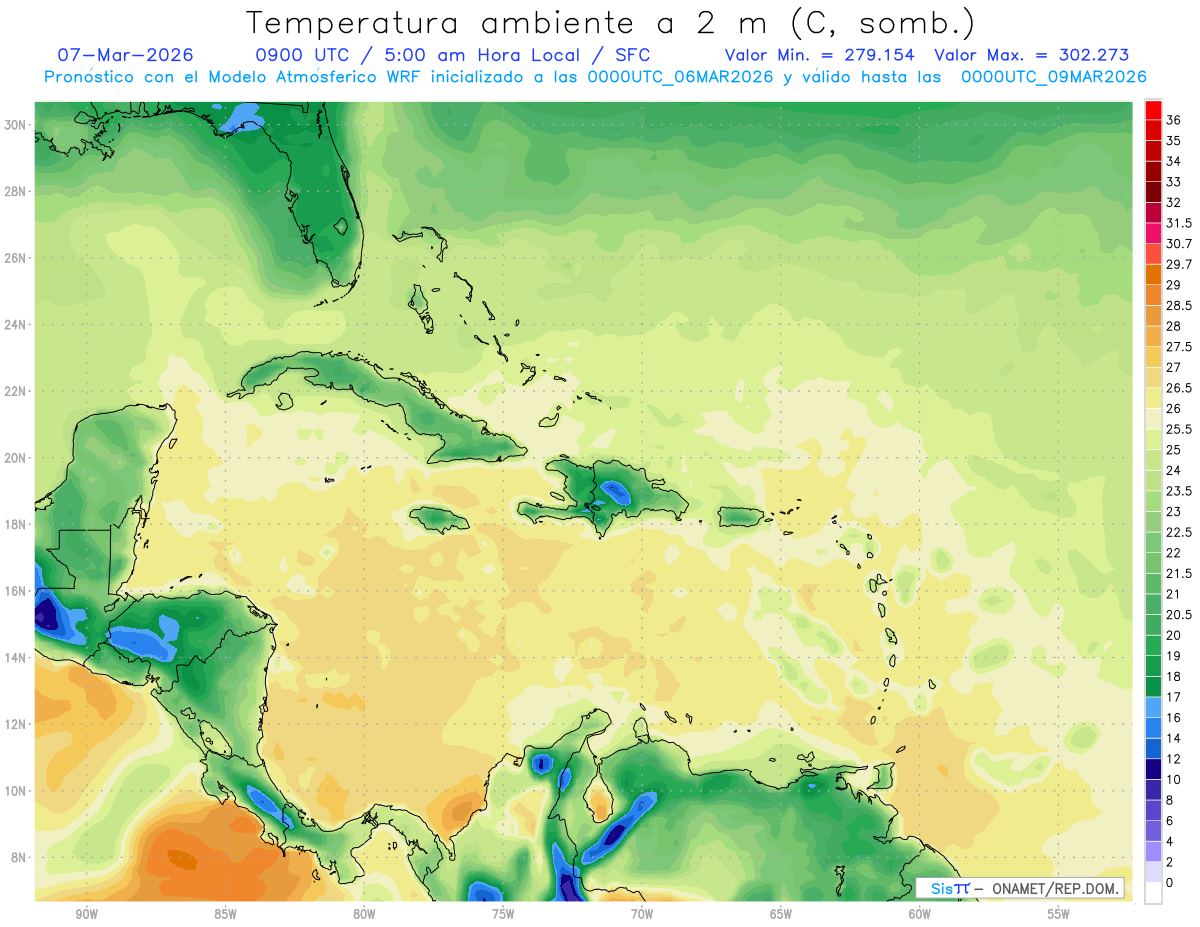Image resolution: width=1200 pixels, height=927 pixels.
Task: Click the longitude axis label "55W"
Action: pos(1059,914)
